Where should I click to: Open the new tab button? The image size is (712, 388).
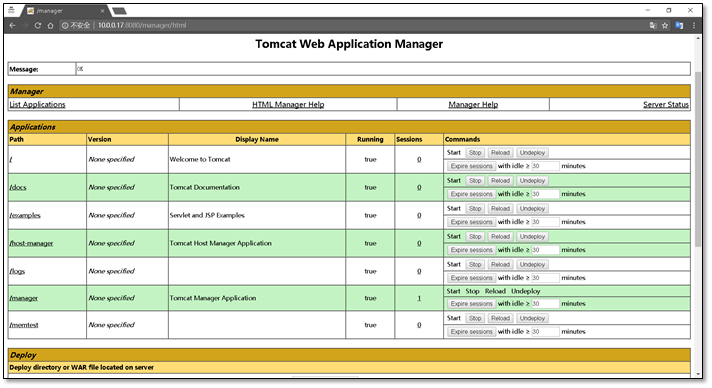tap(119, 11)
